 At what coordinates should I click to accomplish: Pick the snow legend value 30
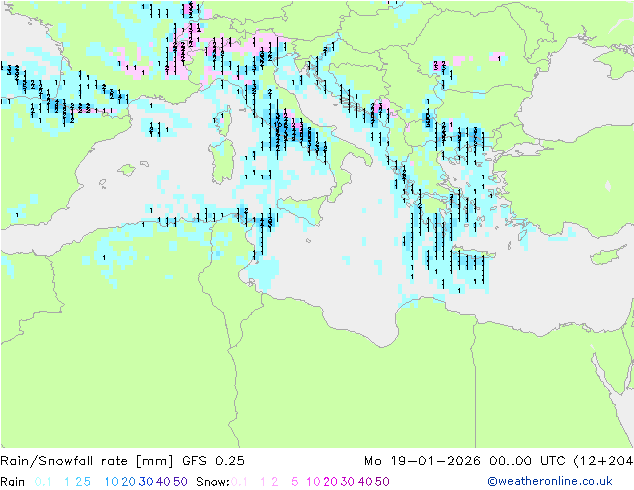coord(348,482)
